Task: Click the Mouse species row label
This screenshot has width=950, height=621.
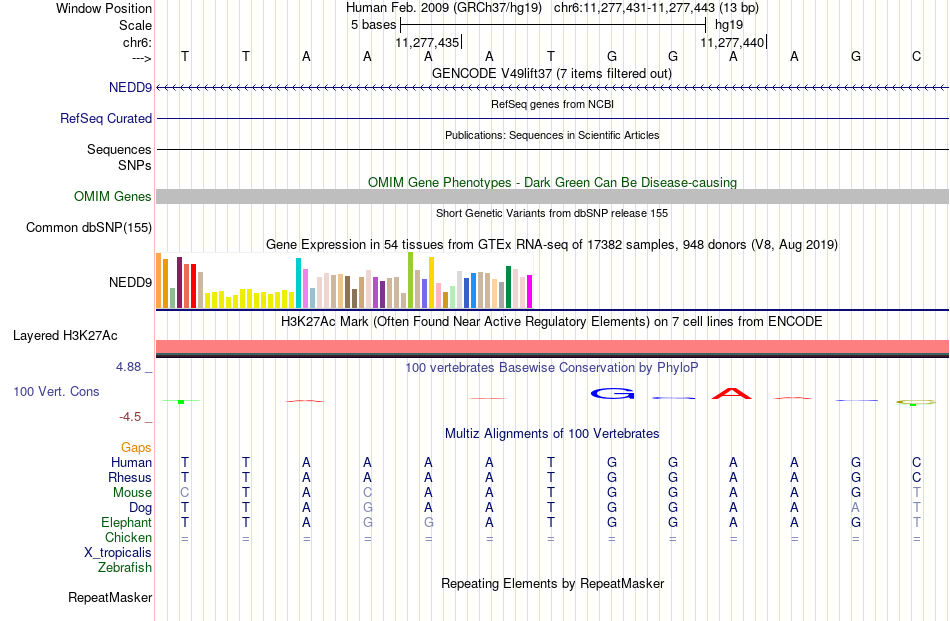Action: tap(132, 493)
